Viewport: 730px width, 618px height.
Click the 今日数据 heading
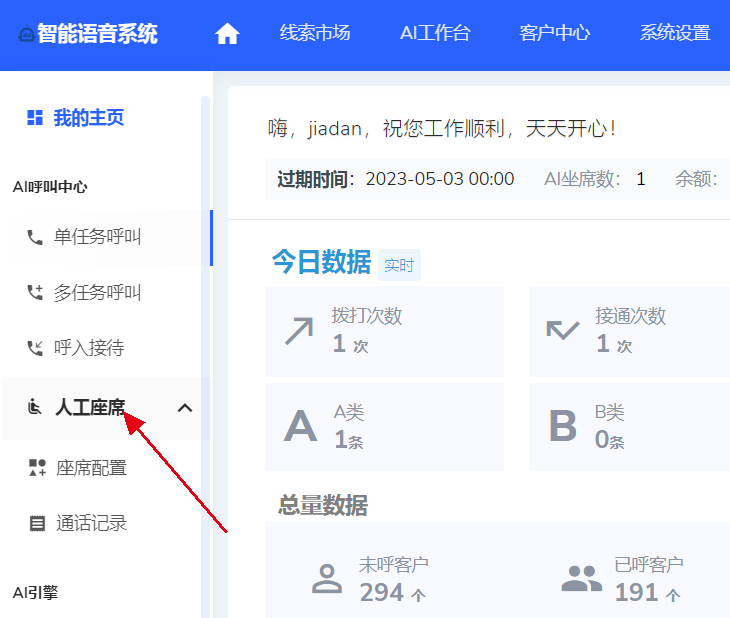321,262
